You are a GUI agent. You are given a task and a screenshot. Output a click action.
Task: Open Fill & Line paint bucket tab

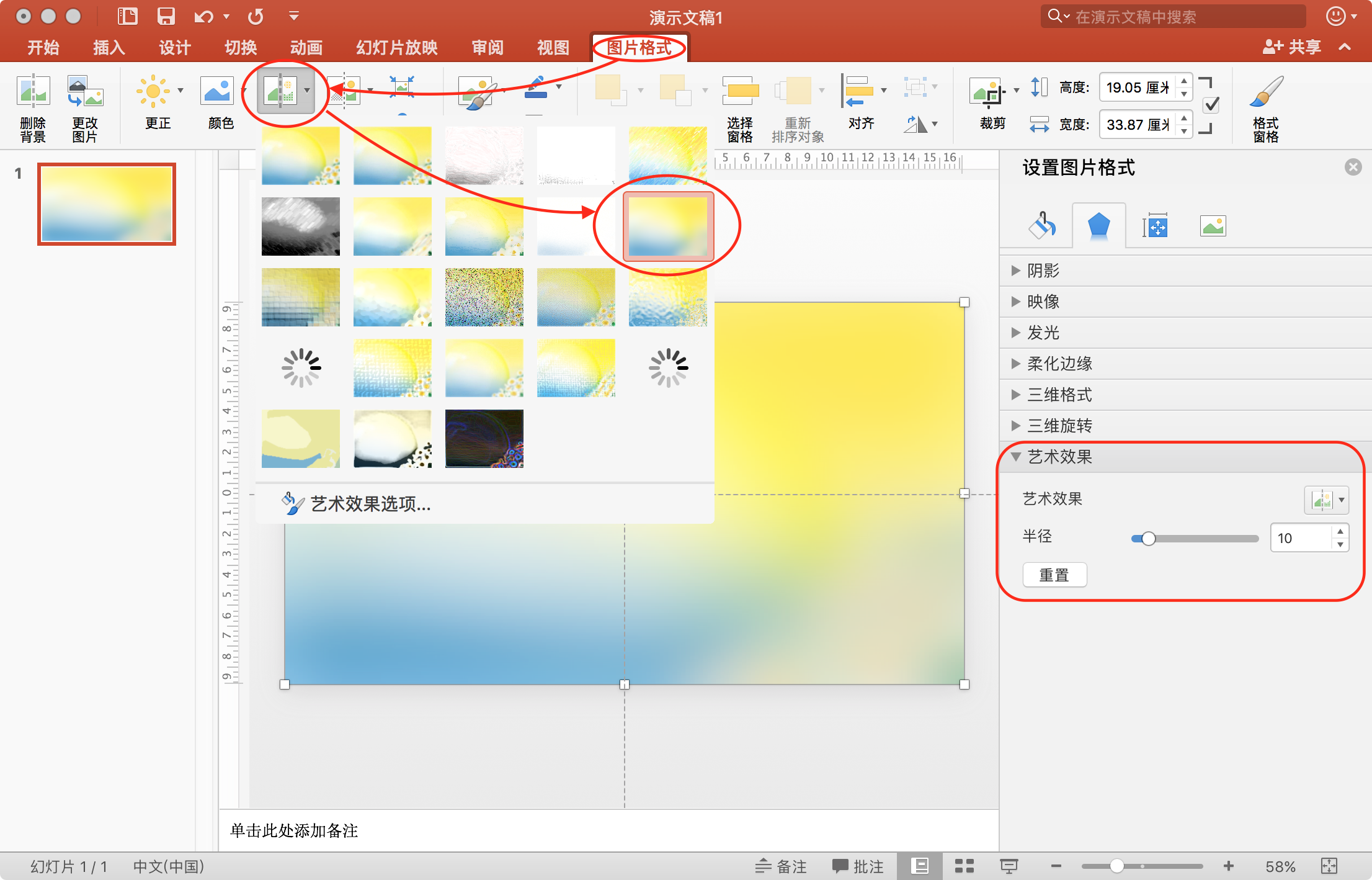coord(1043,226)
